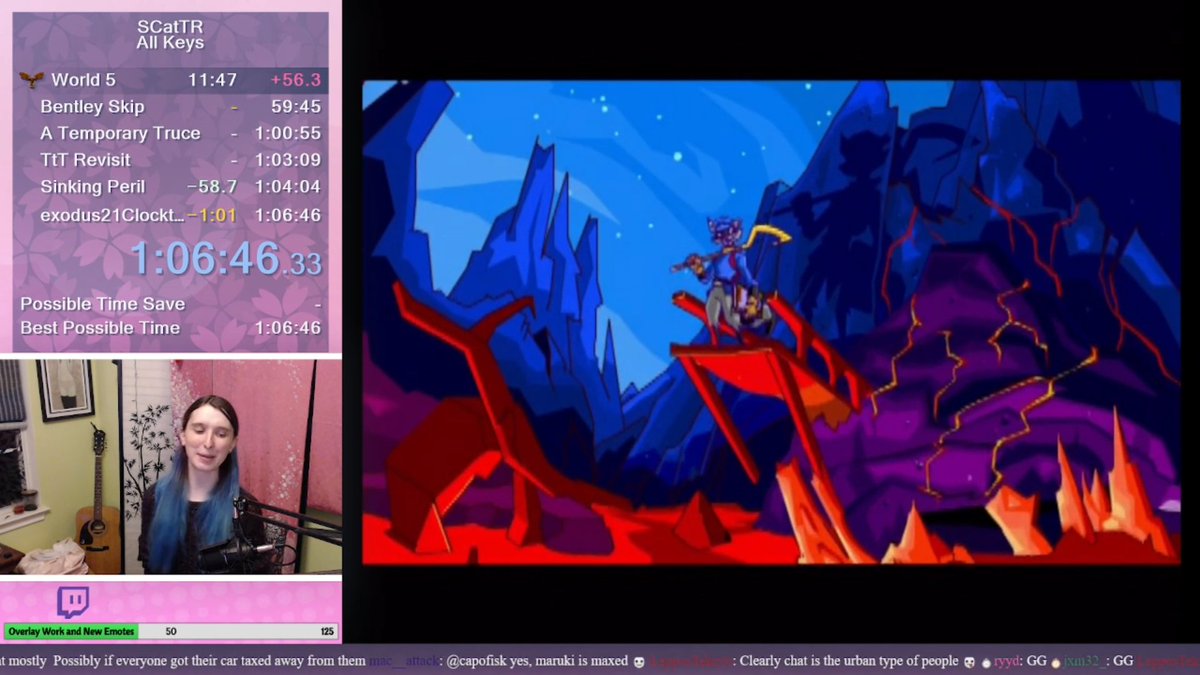Click the 11:47 World 5 time
Screen dimensions: 1200x675
click(x=212, y=80)
